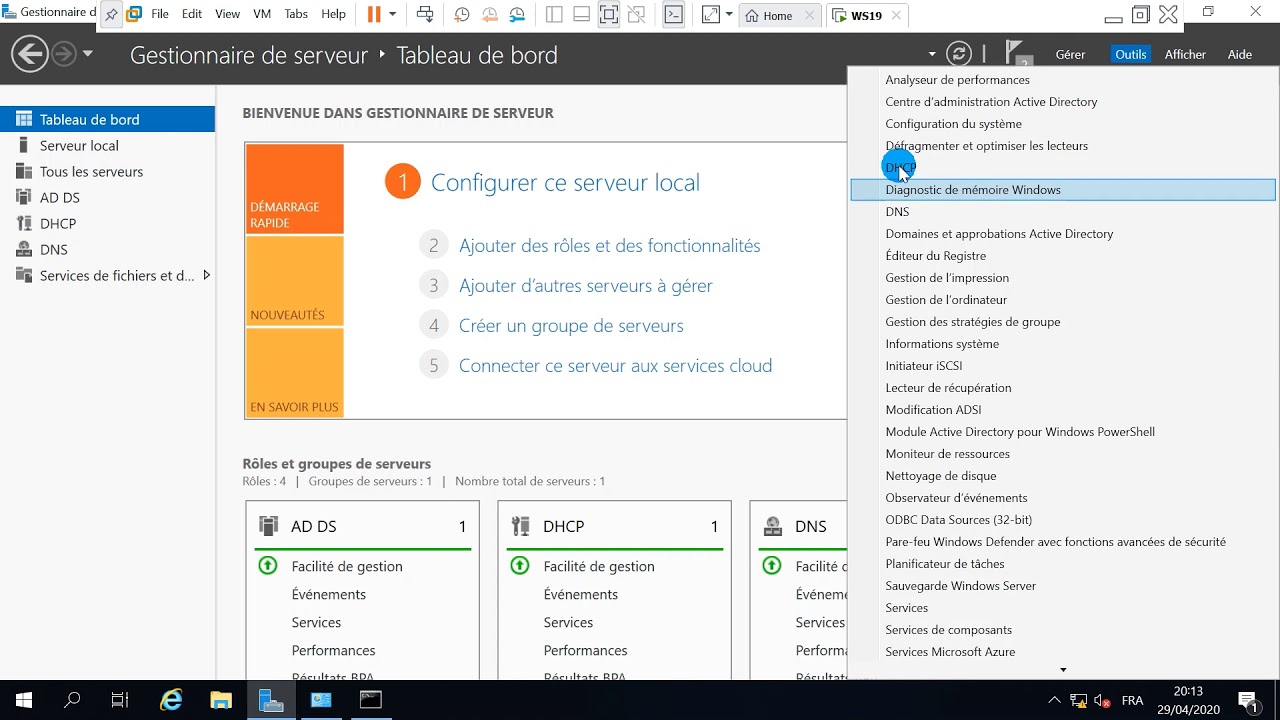Screen dimensions: 1280x720
Task: Open the snapshot manager icon
Action: tap(517, 15)
